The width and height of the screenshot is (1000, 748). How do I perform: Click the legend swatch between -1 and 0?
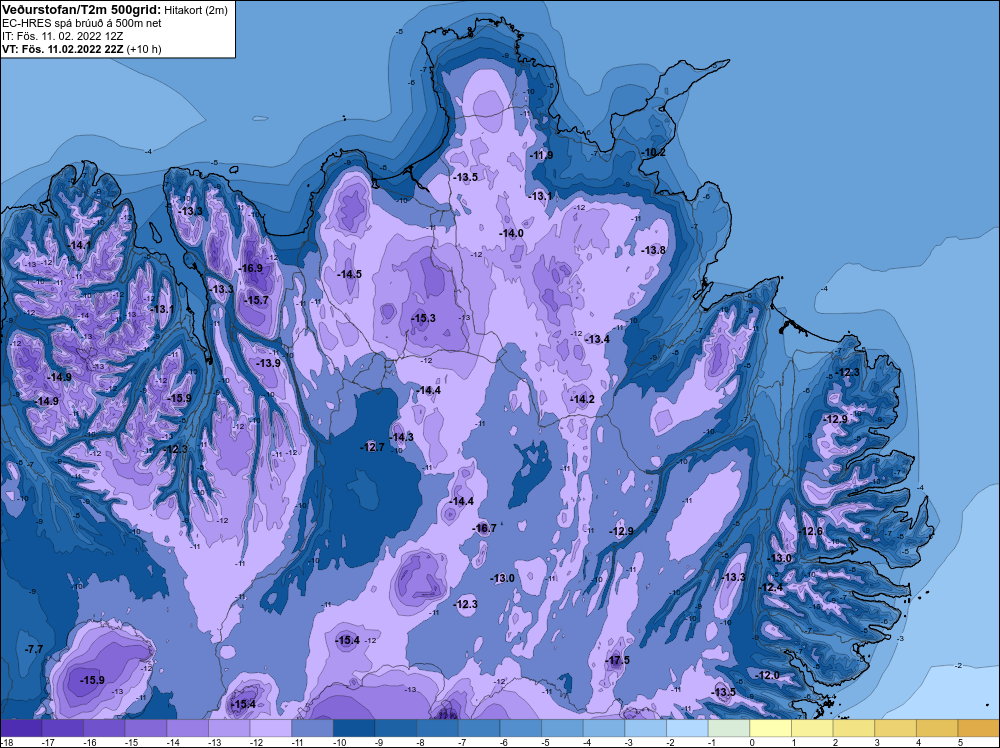point(729,728)
